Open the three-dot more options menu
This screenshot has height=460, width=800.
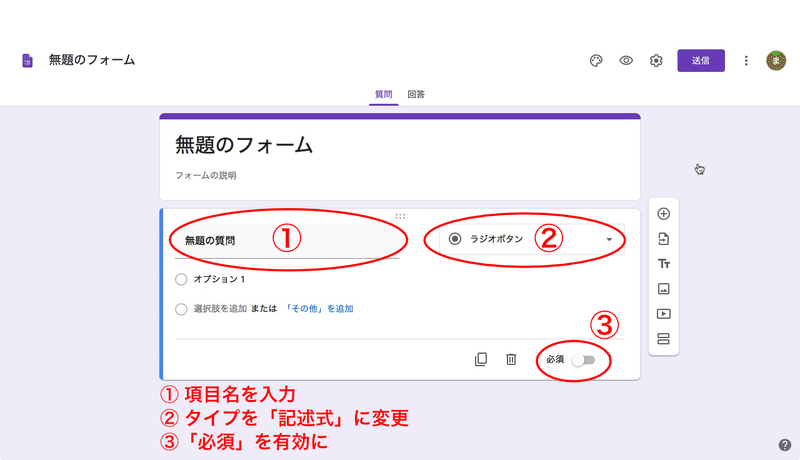pos(746,61)
